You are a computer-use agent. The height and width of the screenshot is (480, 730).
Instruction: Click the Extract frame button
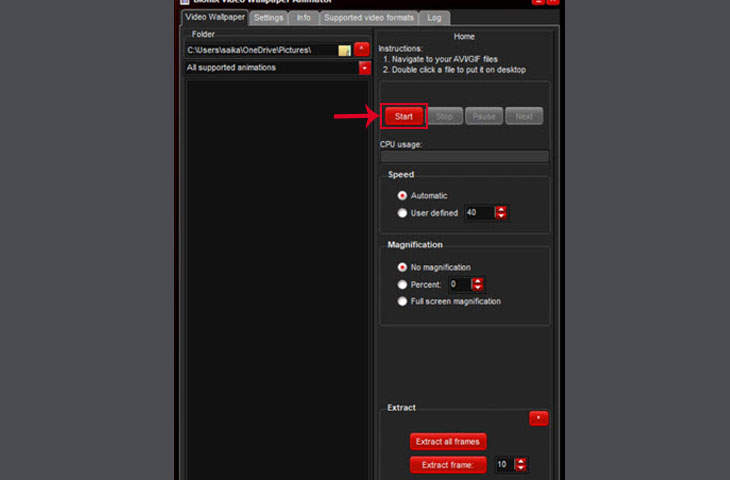point(448,465)
